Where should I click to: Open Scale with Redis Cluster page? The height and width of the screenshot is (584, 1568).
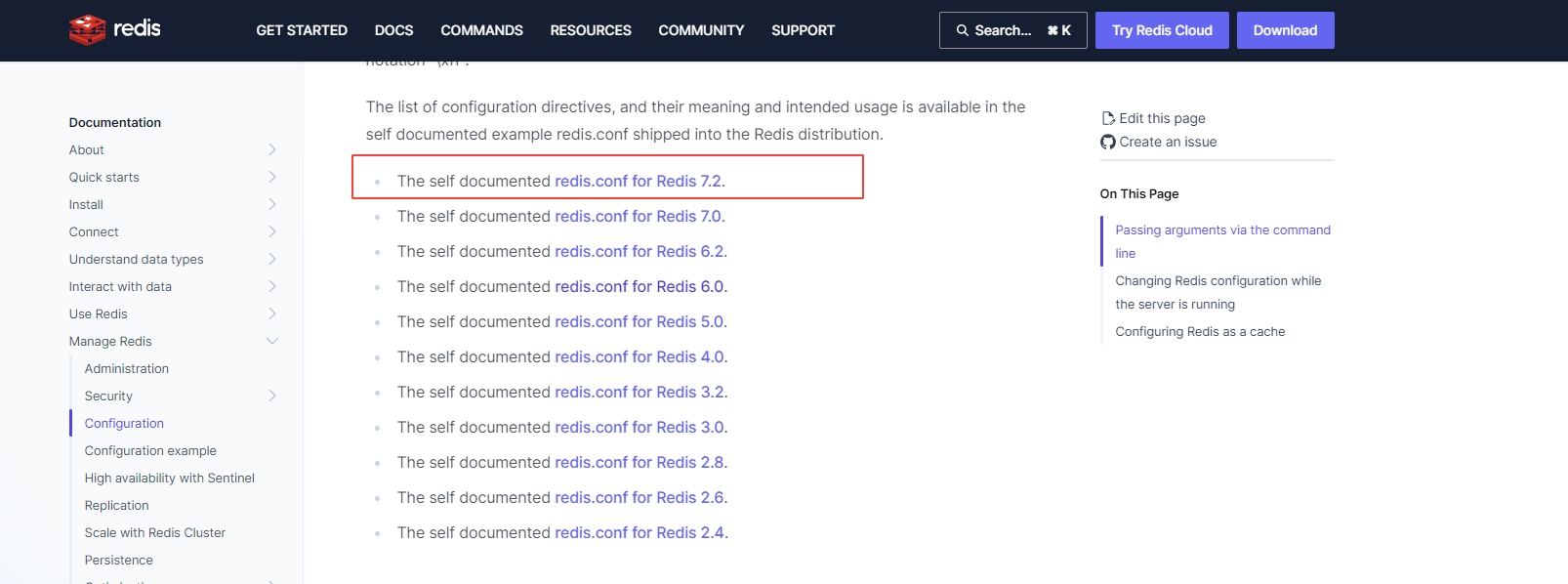[155, 532]
